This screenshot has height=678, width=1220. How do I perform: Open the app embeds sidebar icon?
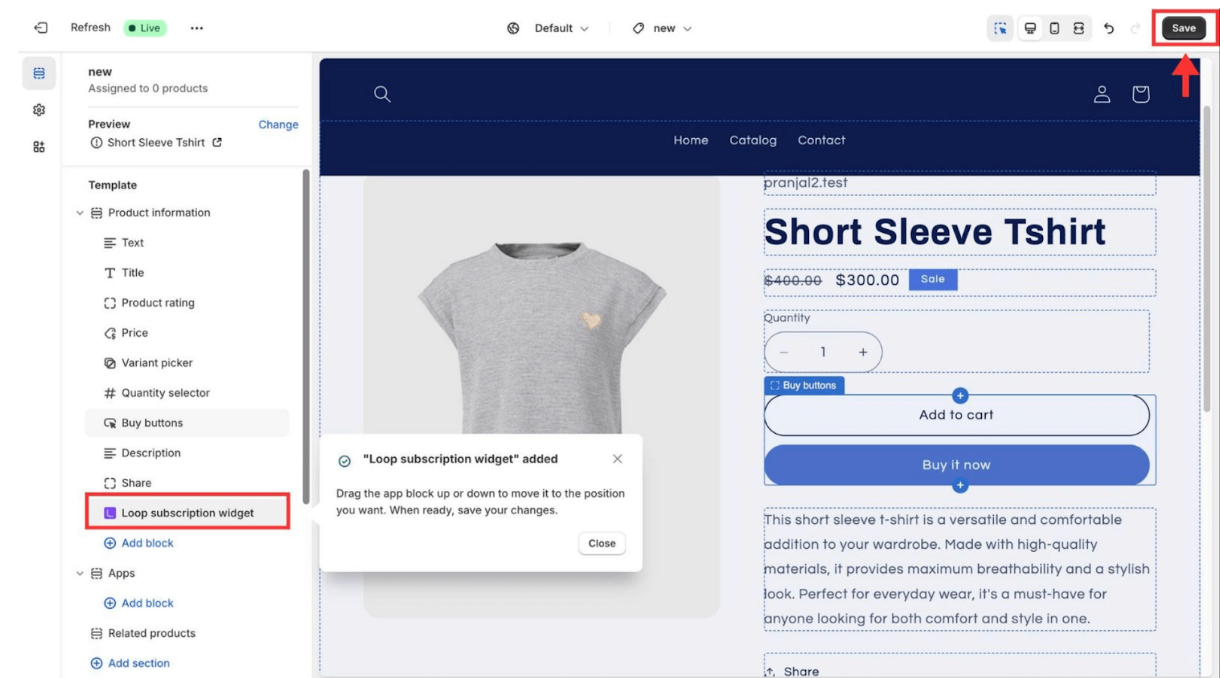(x=39, y=146)
